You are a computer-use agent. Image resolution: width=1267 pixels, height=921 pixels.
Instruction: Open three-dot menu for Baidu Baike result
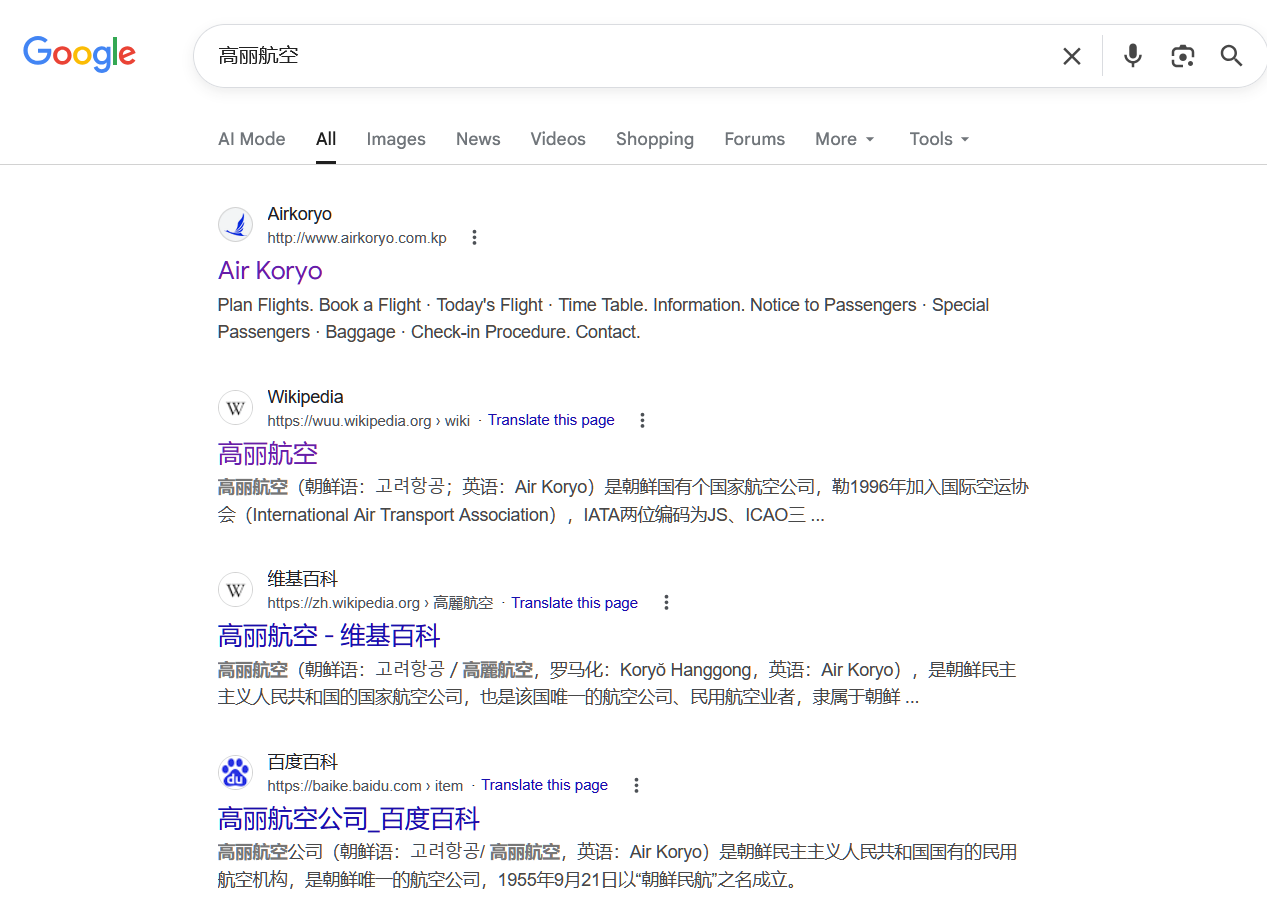coord(636,786)
